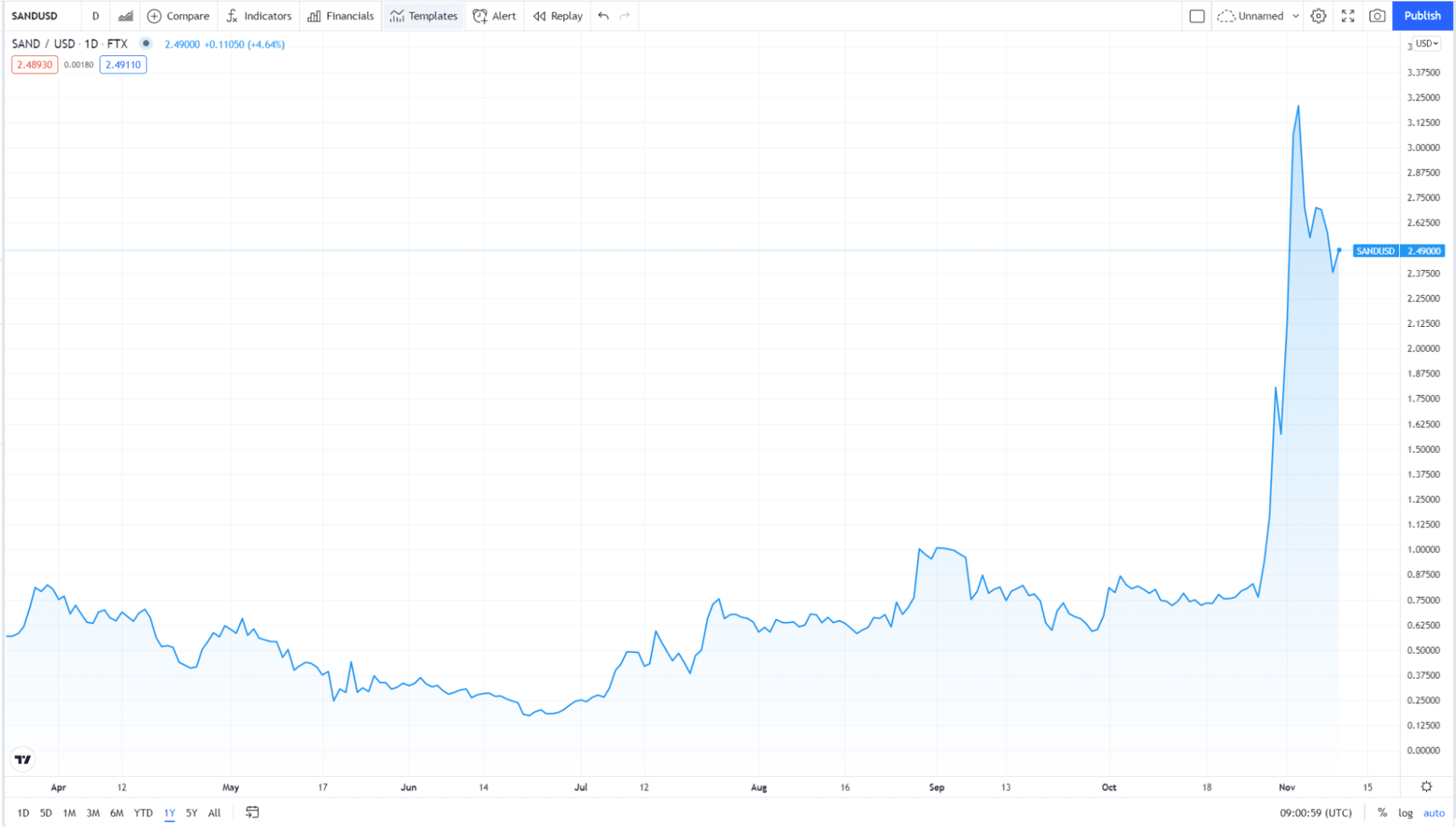Click the Compare button

(178, 16)
